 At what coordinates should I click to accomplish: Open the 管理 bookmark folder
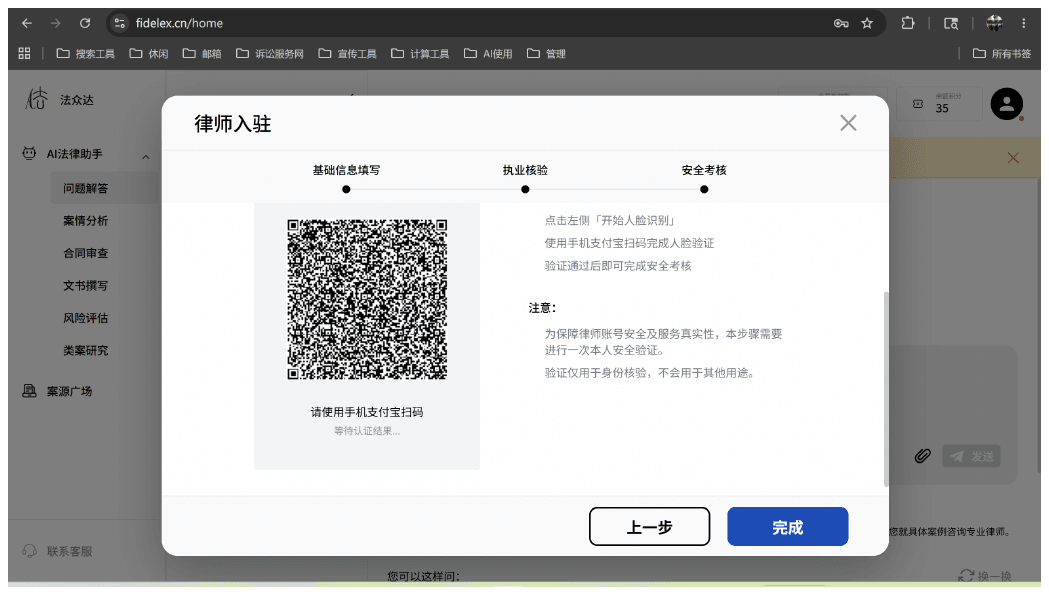pyautogui.click(x=547, y=54)
